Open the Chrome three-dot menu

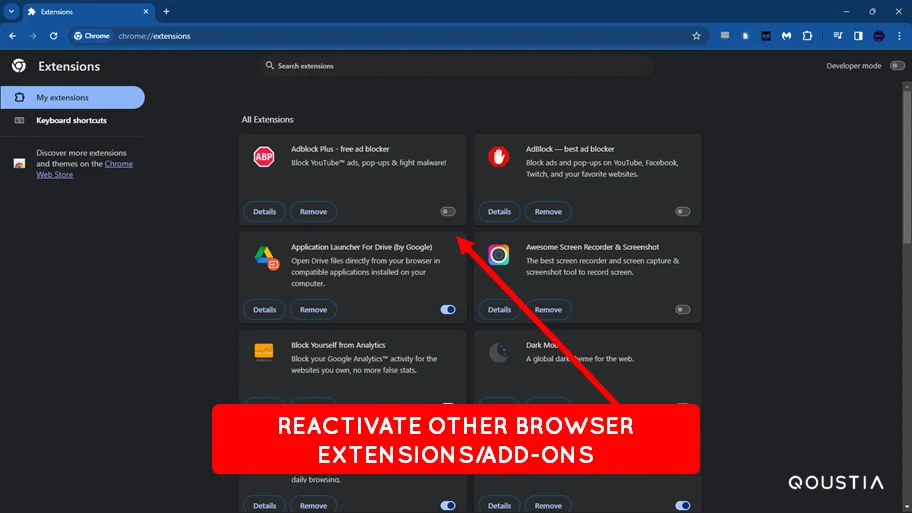899,36
